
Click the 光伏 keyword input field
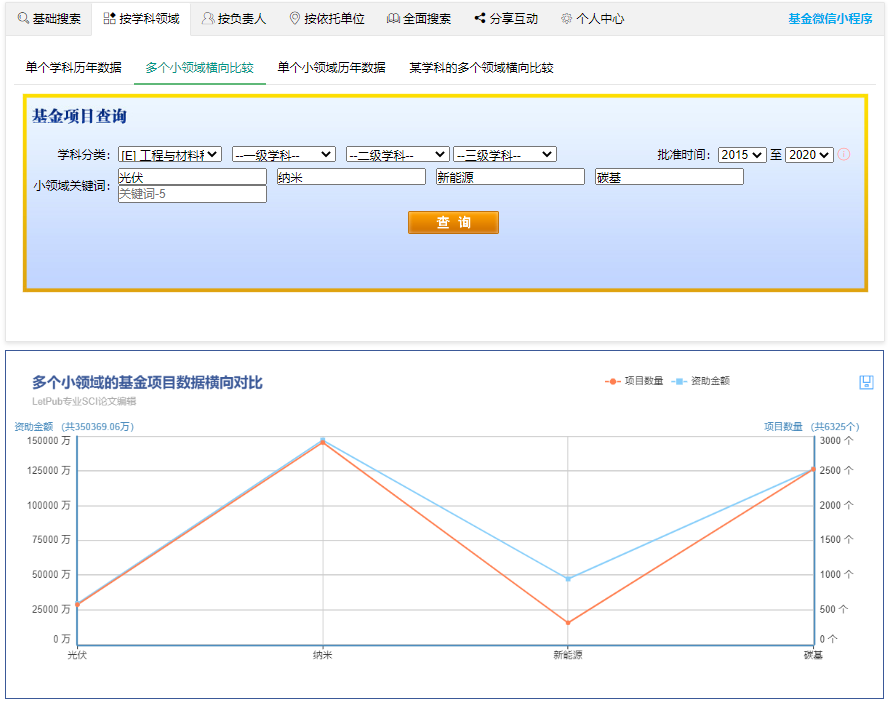pos(192,176)
